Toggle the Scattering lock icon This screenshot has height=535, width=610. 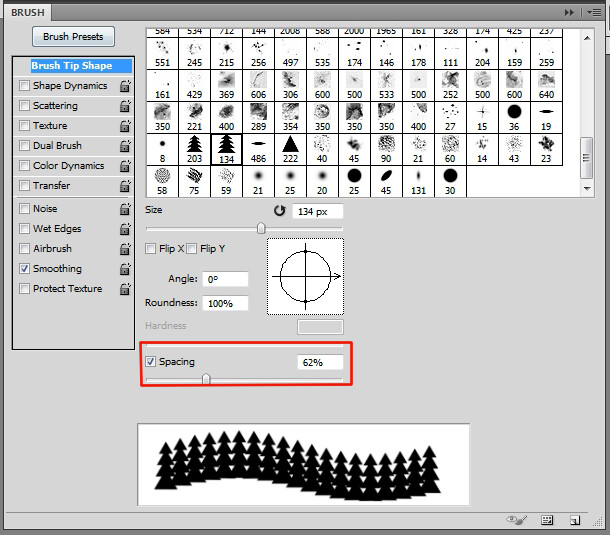click(125, 106)
